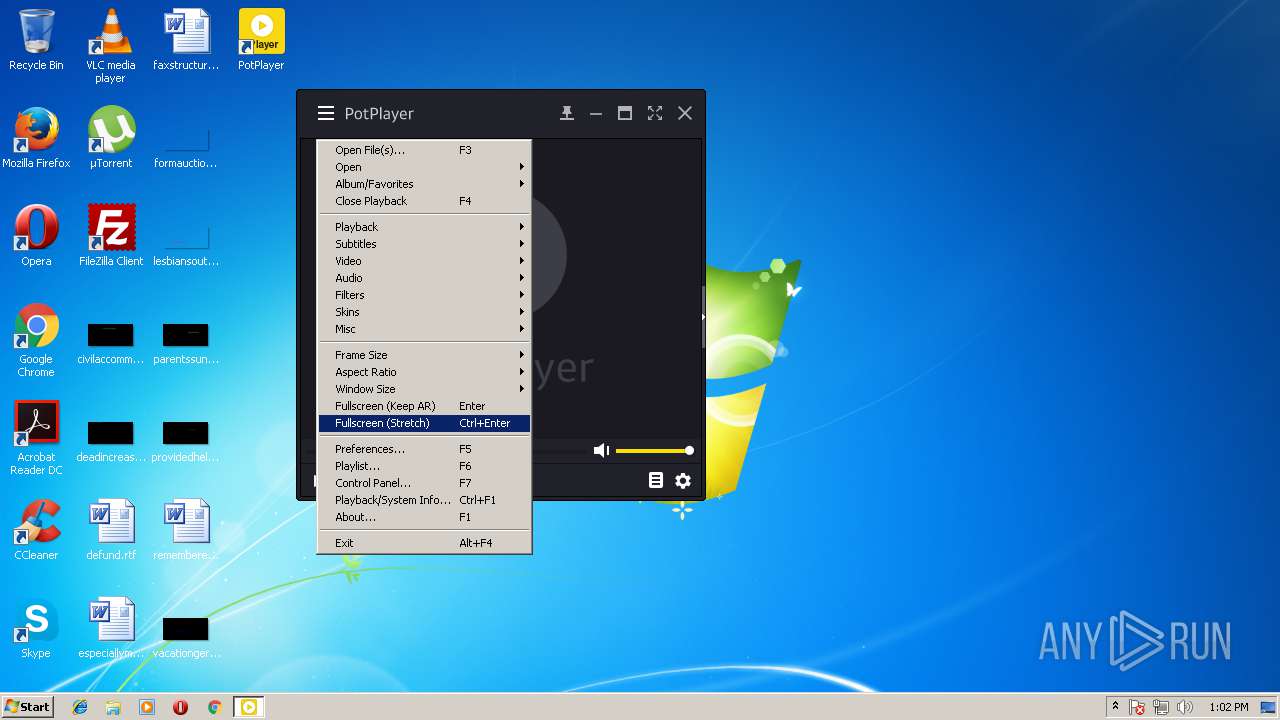Click the Windows Start button
Screen dimensions: 1280x720
tap(27, 707)
